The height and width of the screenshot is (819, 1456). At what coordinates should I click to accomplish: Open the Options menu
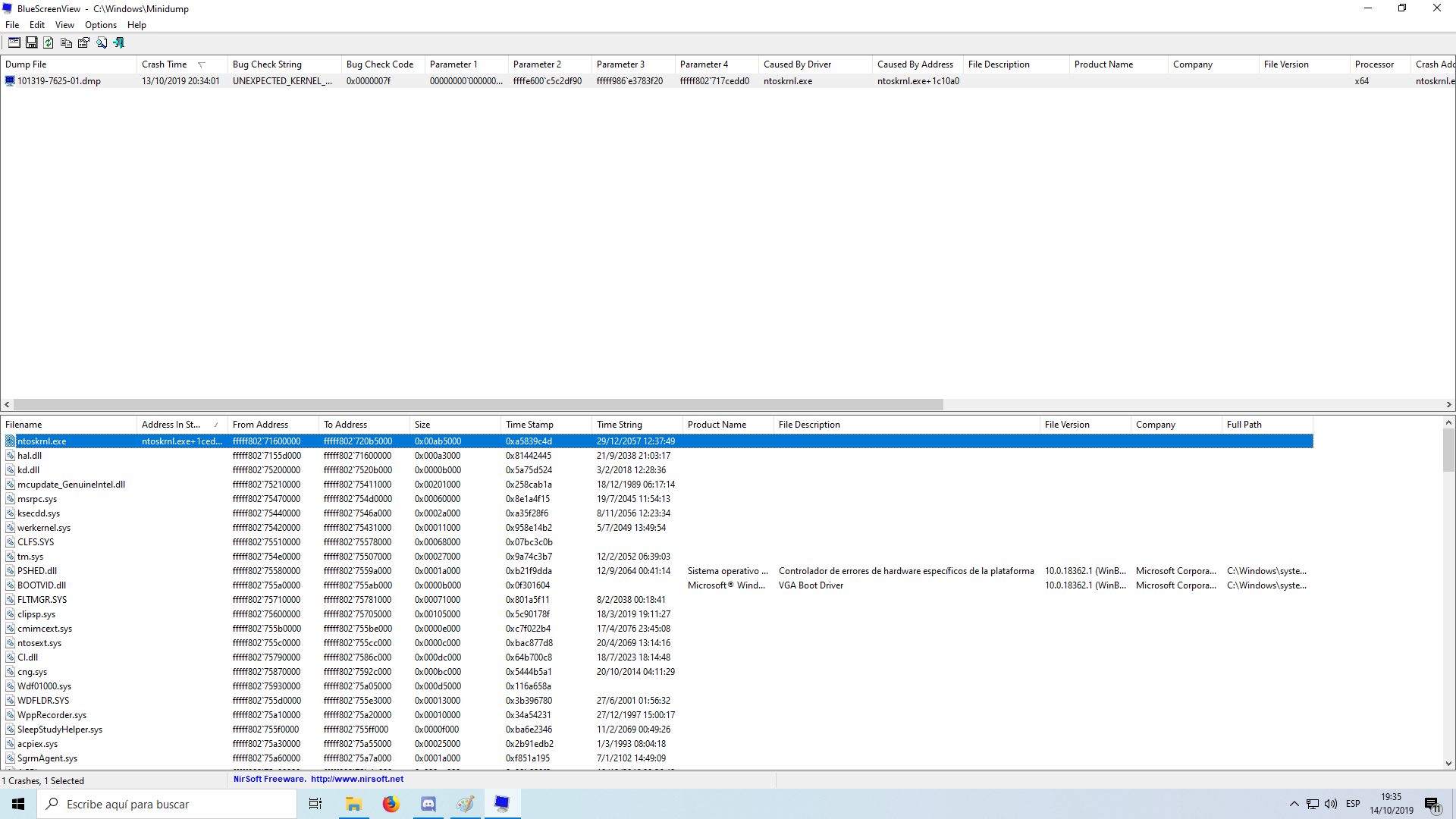coord(101,25)
